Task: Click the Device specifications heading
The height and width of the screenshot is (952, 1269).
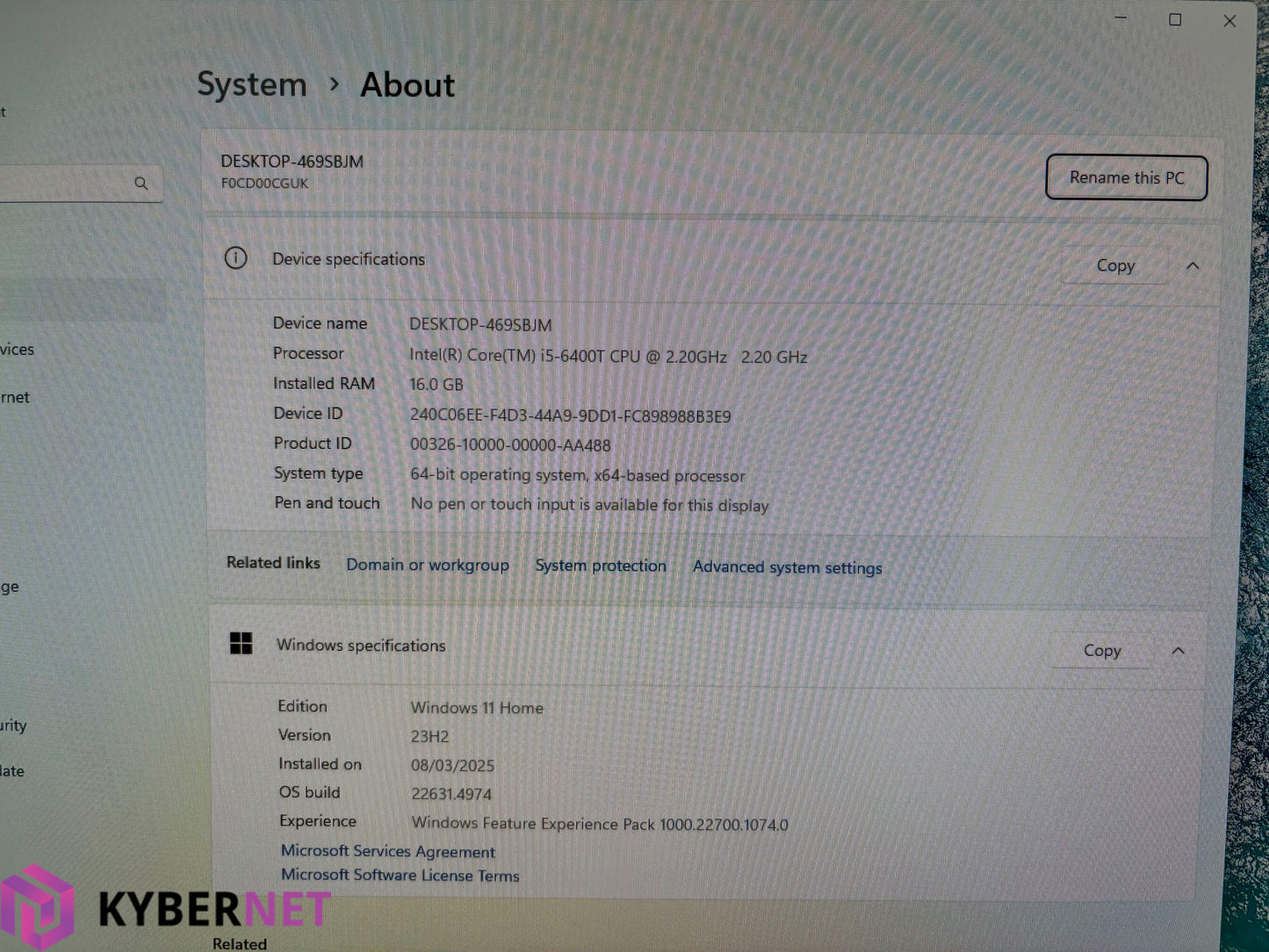Action: 349,259
